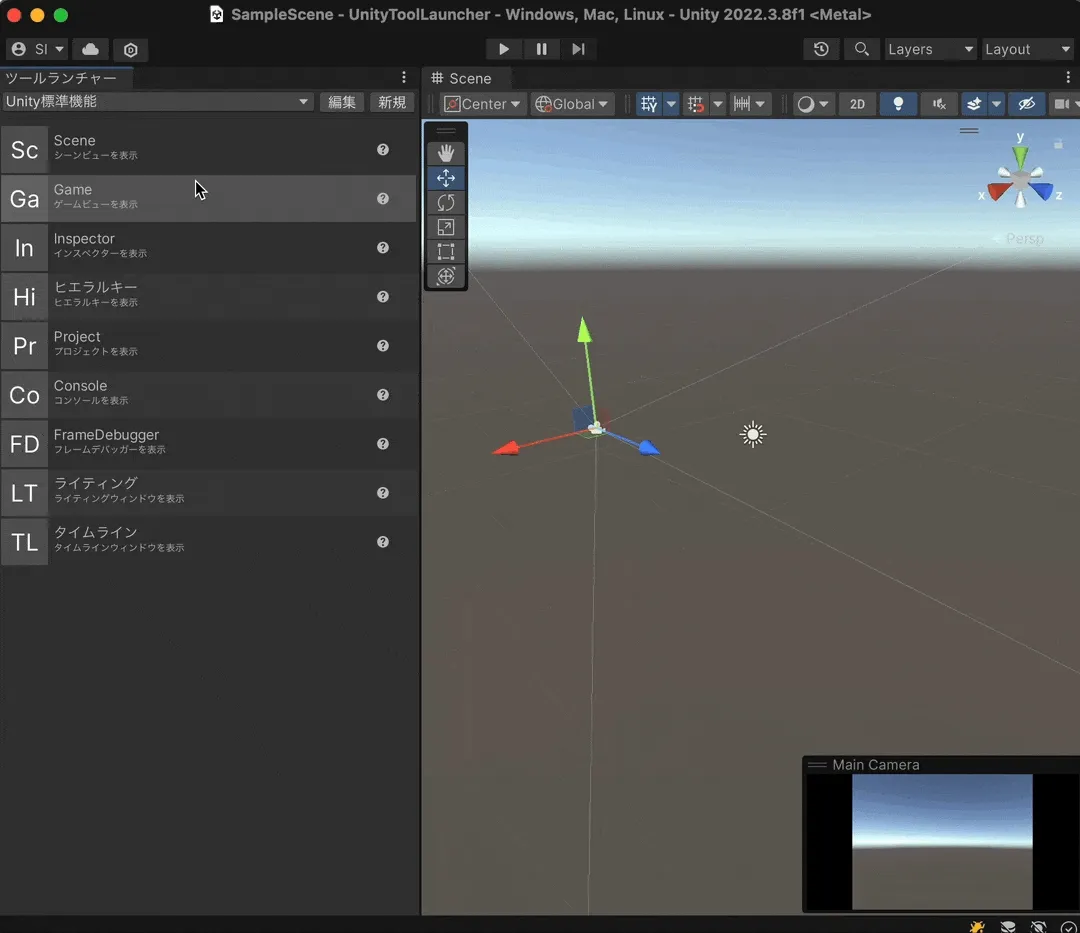Expand the Unity標準機能 dropdown
1080x933 pixels.
click(x=157, y=102)
